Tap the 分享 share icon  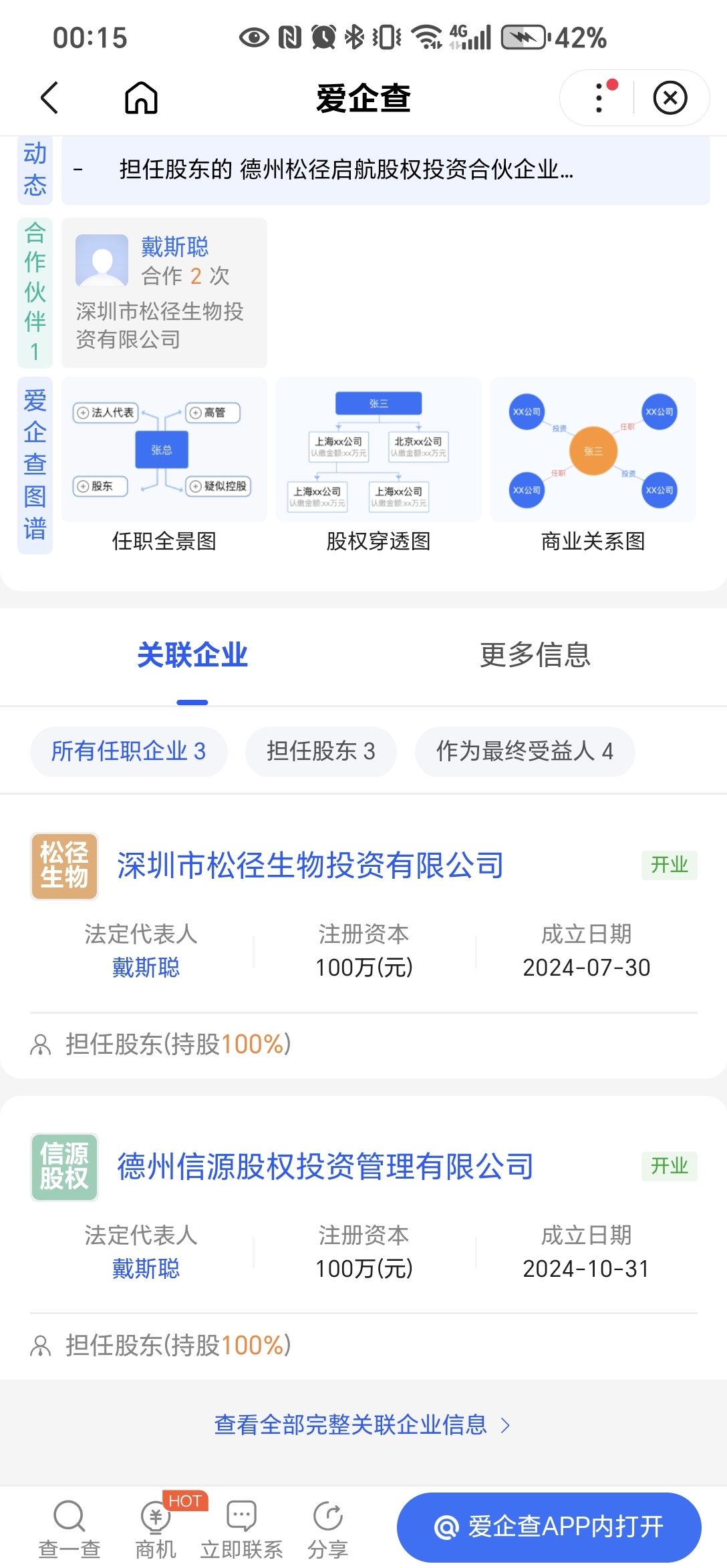328,1517
